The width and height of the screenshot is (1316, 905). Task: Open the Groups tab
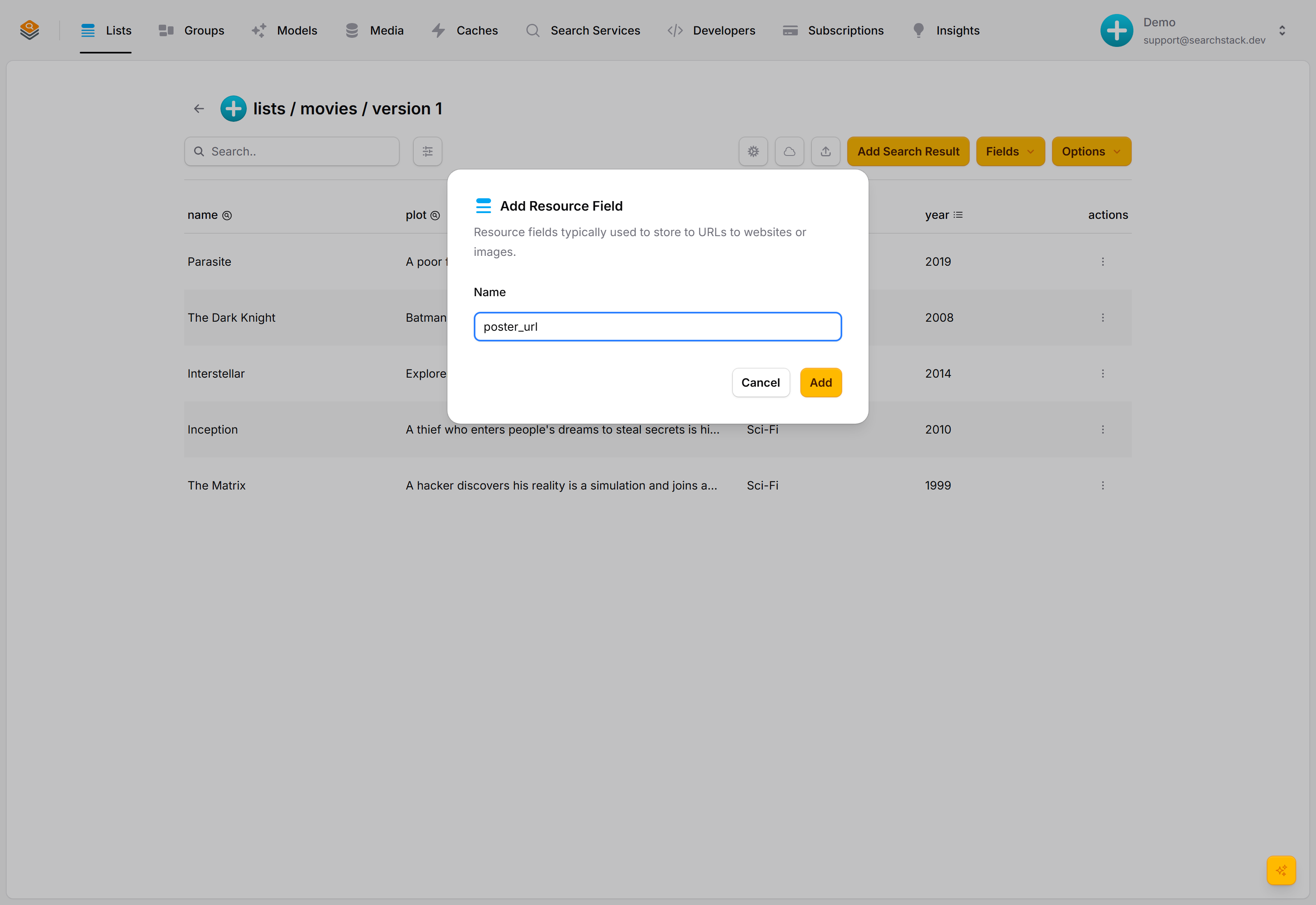tap(192, 30)
